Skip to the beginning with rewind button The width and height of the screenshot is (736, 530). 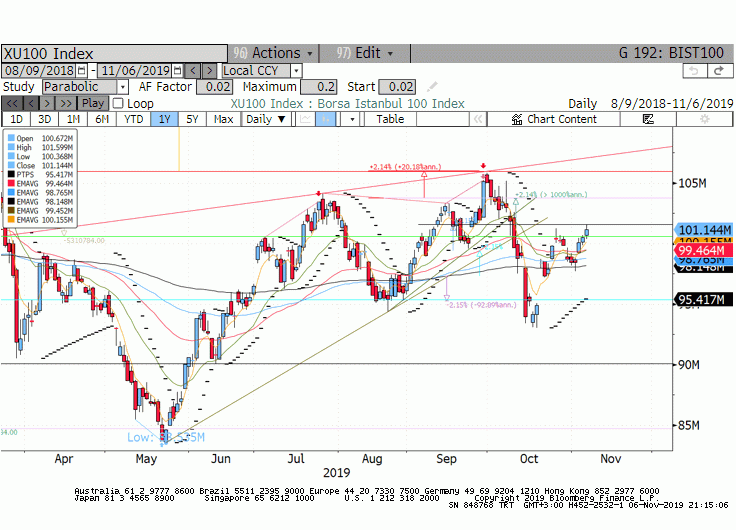(x=12, y=103)
